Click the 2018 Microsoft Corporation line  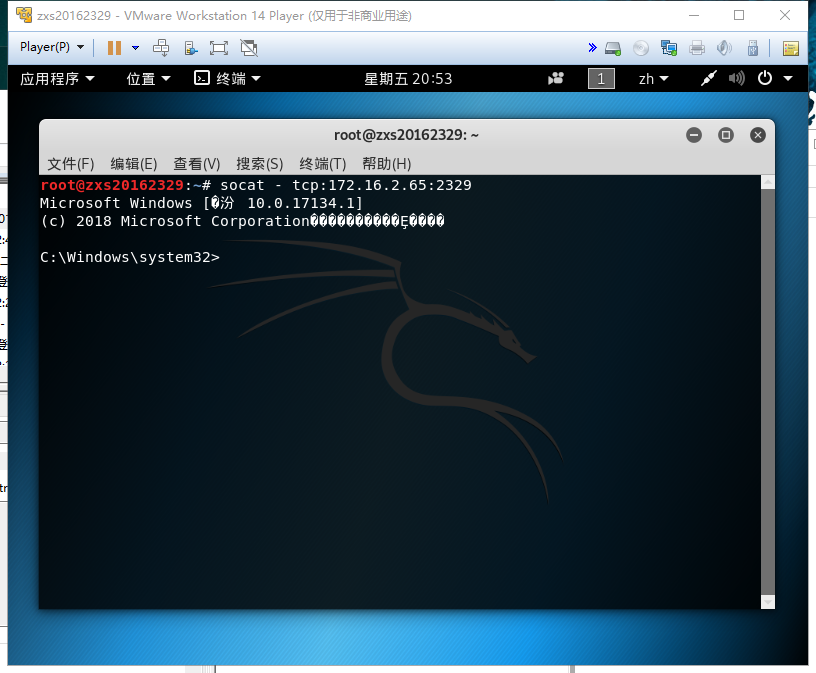(x=242, y=221)
